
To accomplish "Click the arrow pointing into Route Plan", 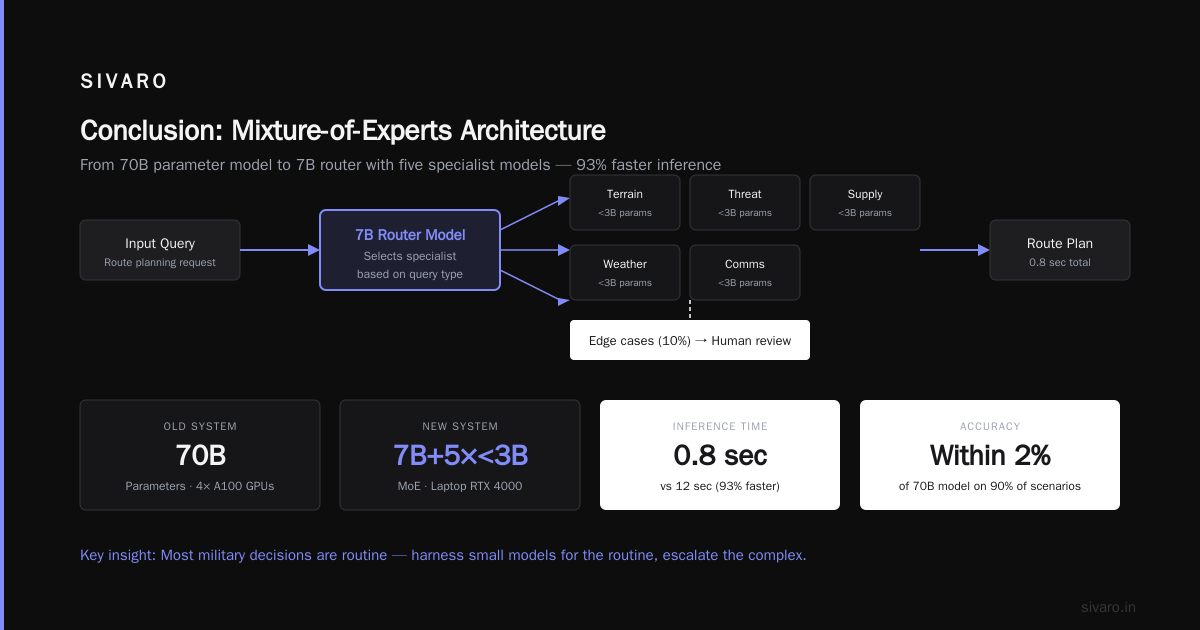I will pyautogui.click(x=955, y=250).
